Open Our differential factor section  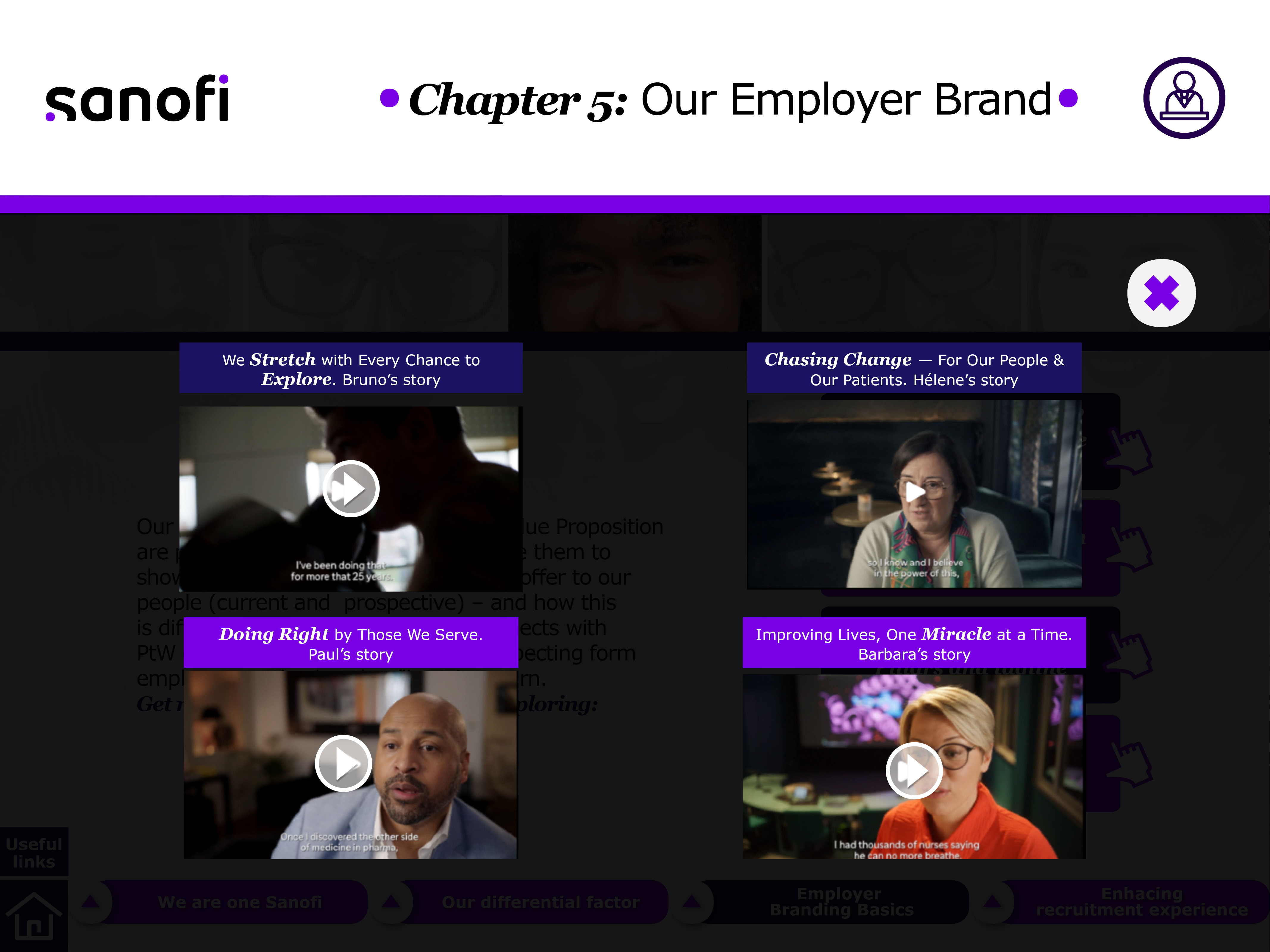[540, 902]
